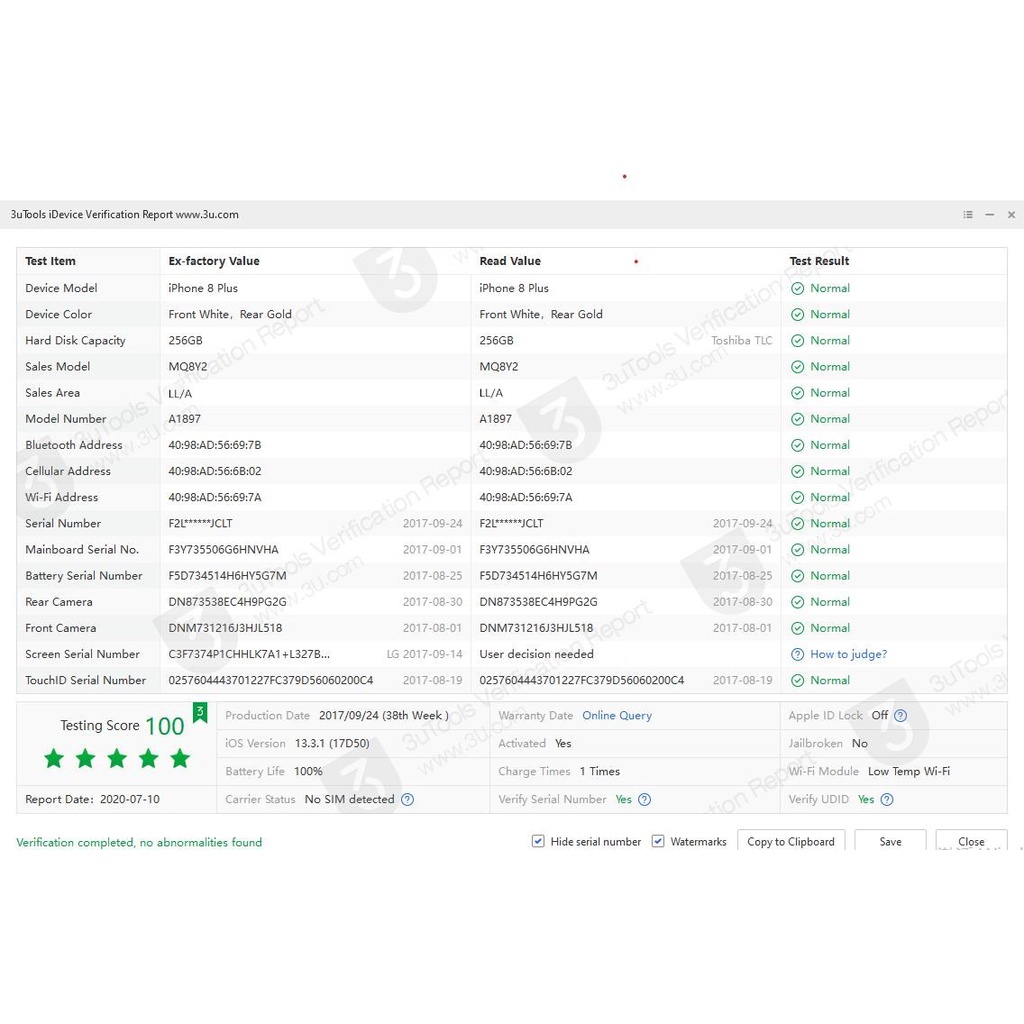Click the help icon beside Apple ID Lock
This screenshot has height=1024, width=1024.
(901, 716)
